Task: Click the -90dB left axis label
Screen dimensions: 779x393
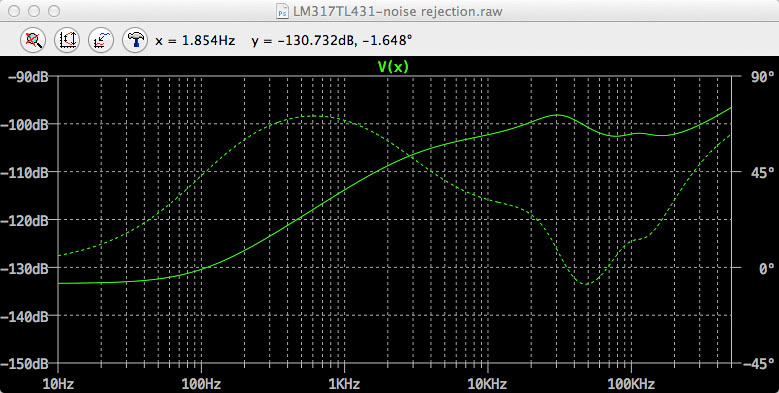Action: [28, 77]
